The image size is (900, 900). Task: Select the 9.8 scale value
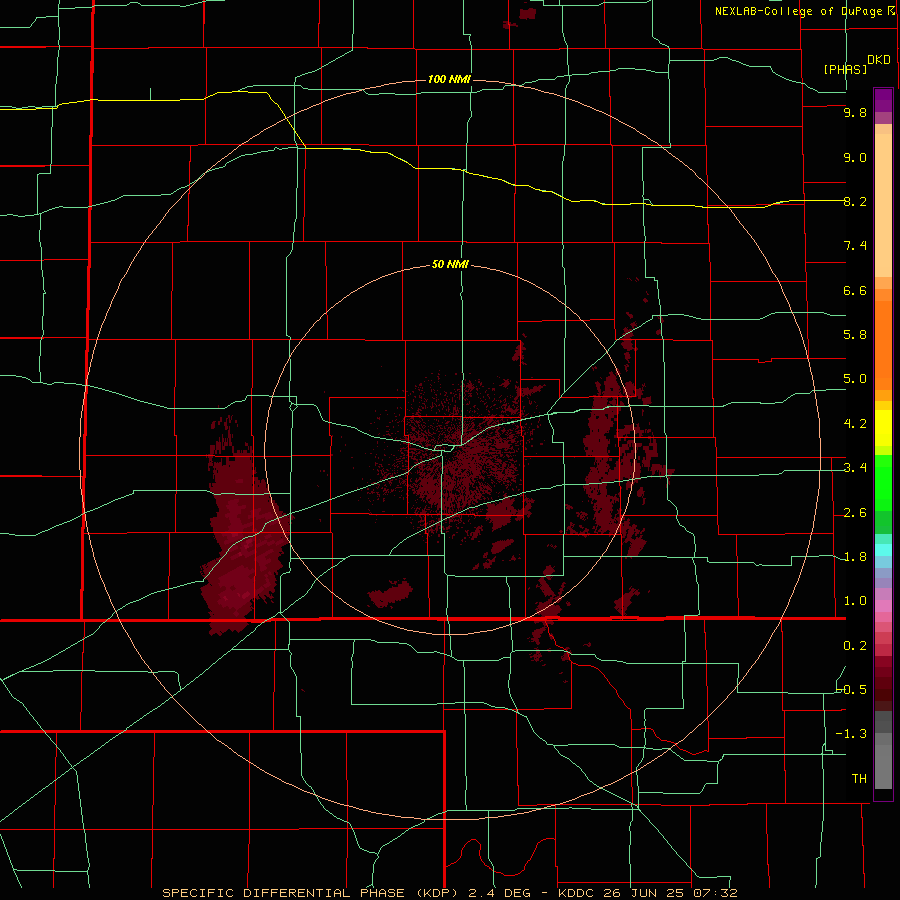(x=855, y=112)
